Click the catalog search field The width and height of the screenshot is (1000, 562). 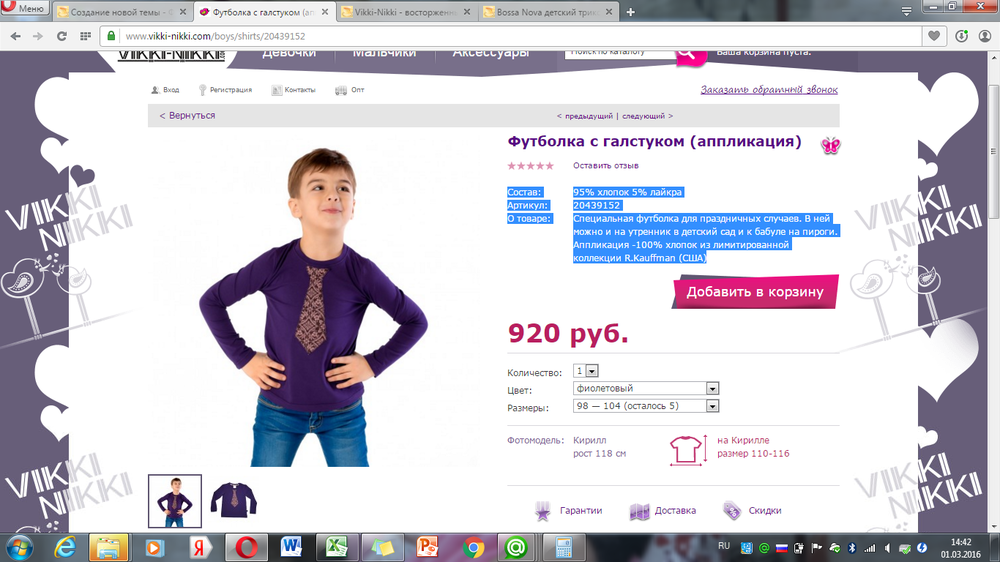click(619, 54)
